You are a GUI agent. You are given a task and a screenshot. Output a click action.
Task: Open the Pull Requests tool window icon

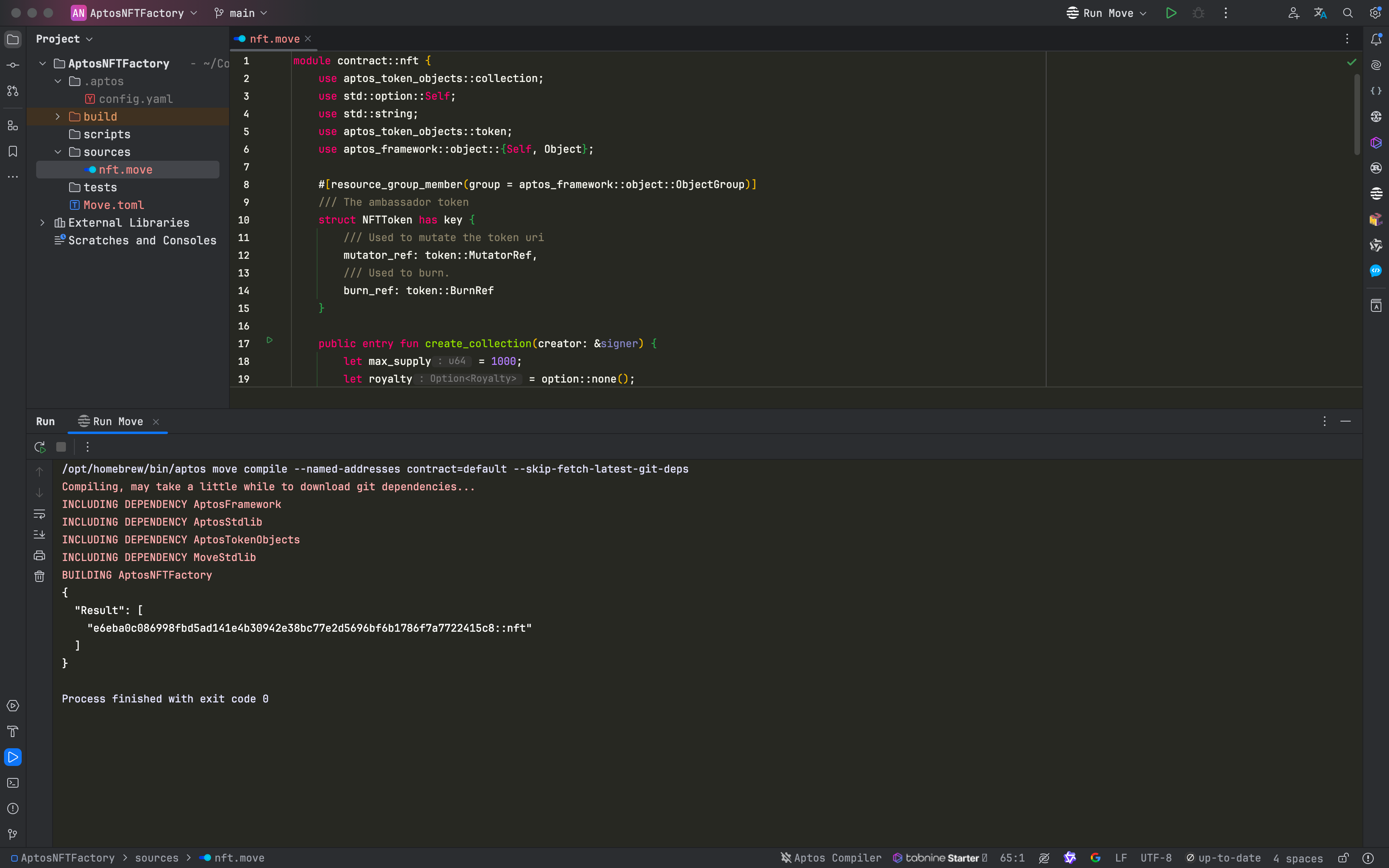(x=12, y=91)
